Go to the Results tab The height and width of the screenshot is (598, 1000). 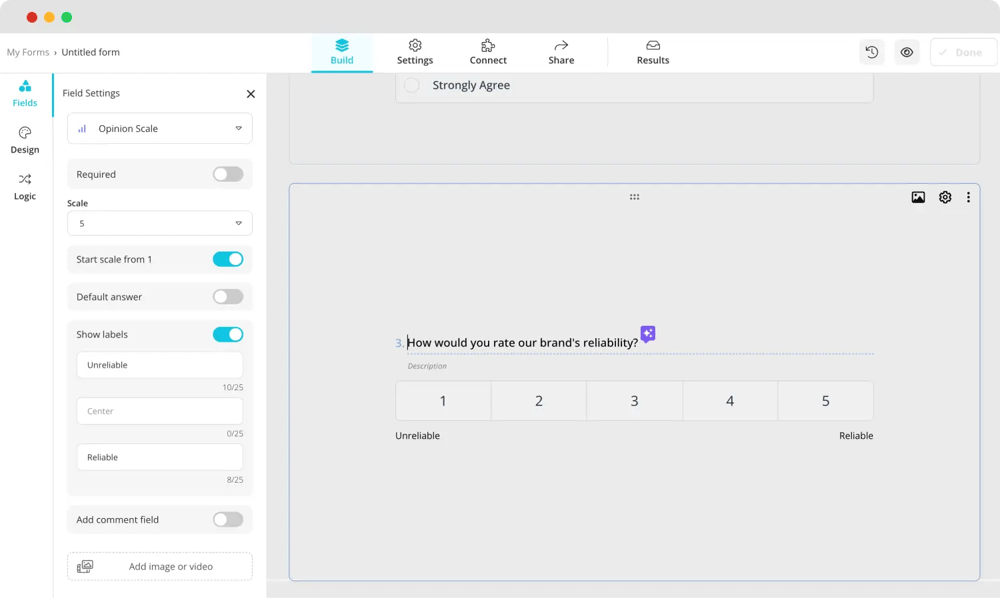pyautogui.click(x=653, y=52)
